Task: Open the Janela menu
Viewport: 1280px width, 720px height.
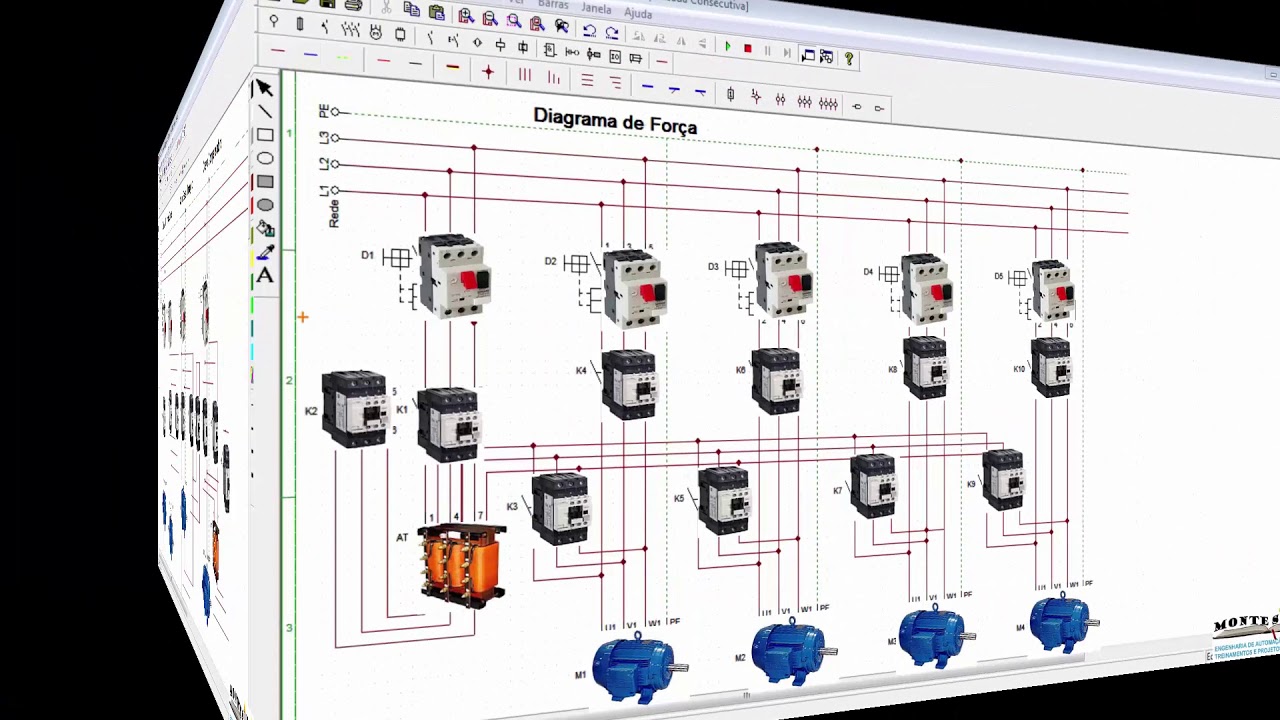Action: (596, 9)
